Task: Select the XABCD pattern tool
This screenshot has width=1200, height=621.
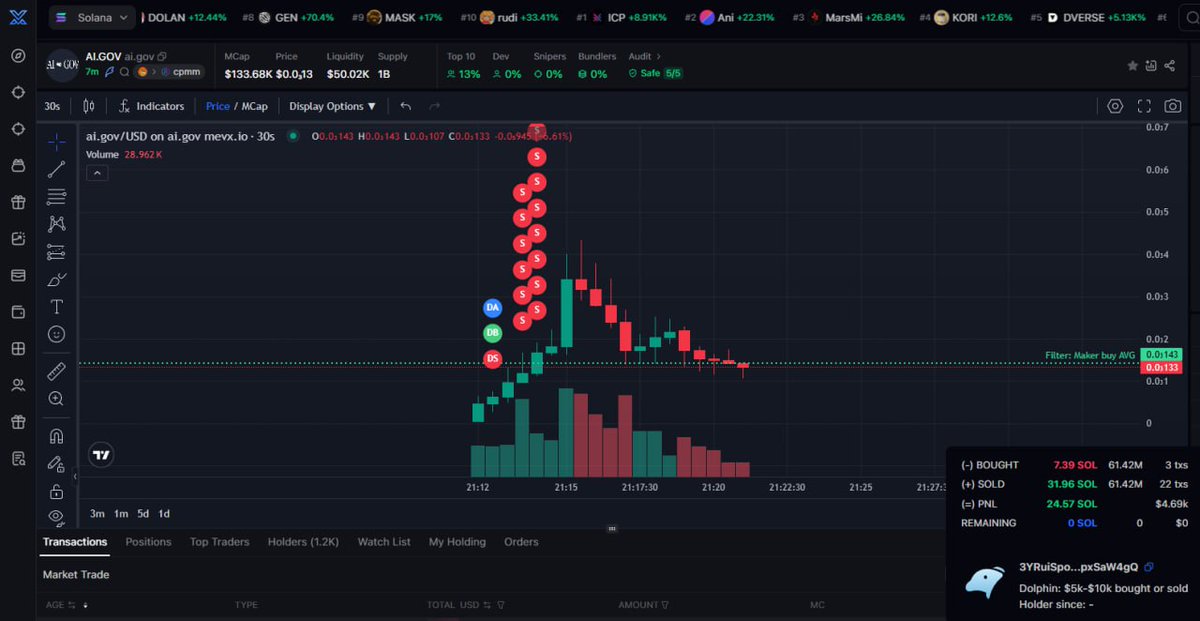Action: [57, 224]
